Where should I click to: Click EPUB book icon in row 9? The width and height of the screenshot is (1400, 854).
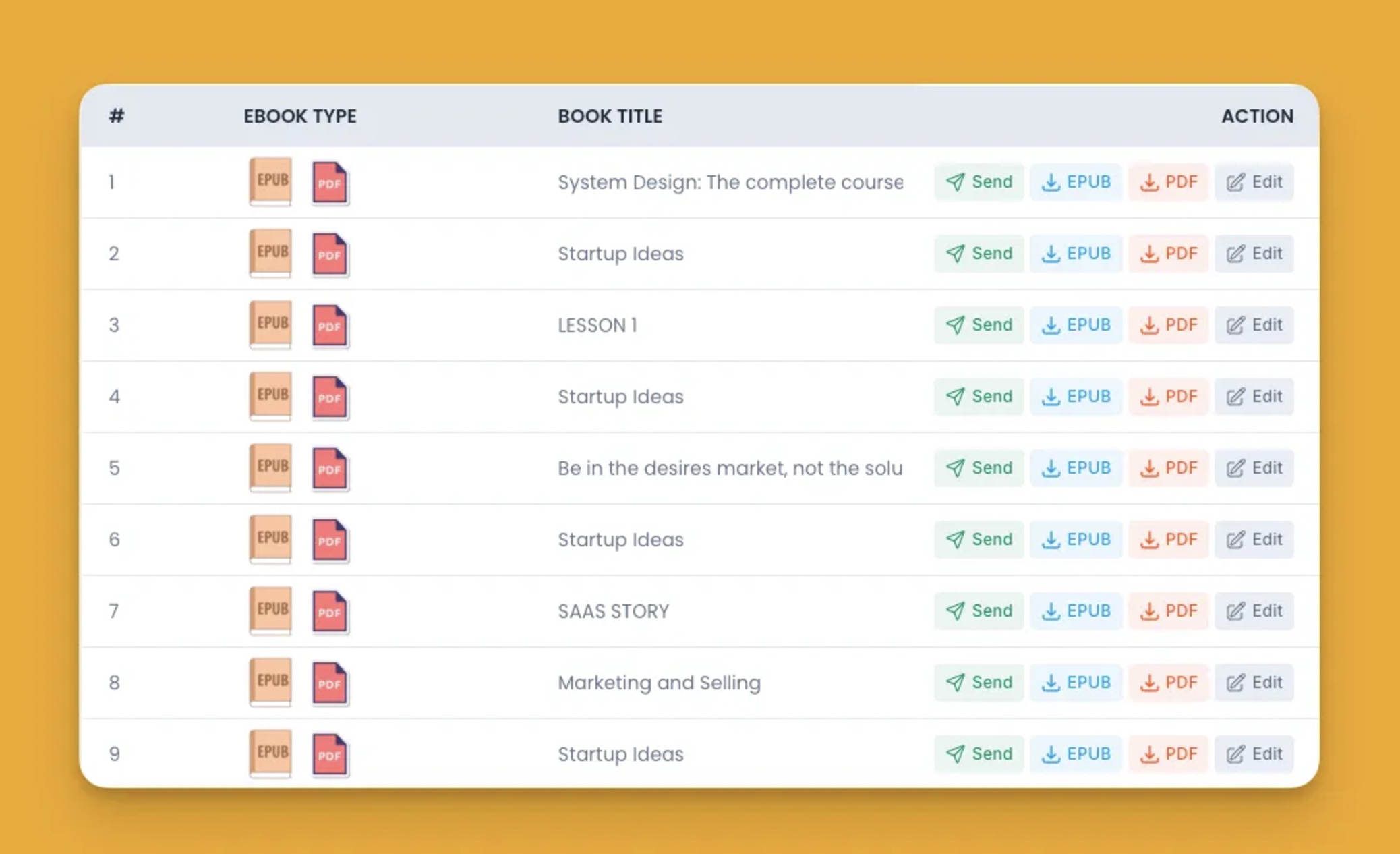270,753
